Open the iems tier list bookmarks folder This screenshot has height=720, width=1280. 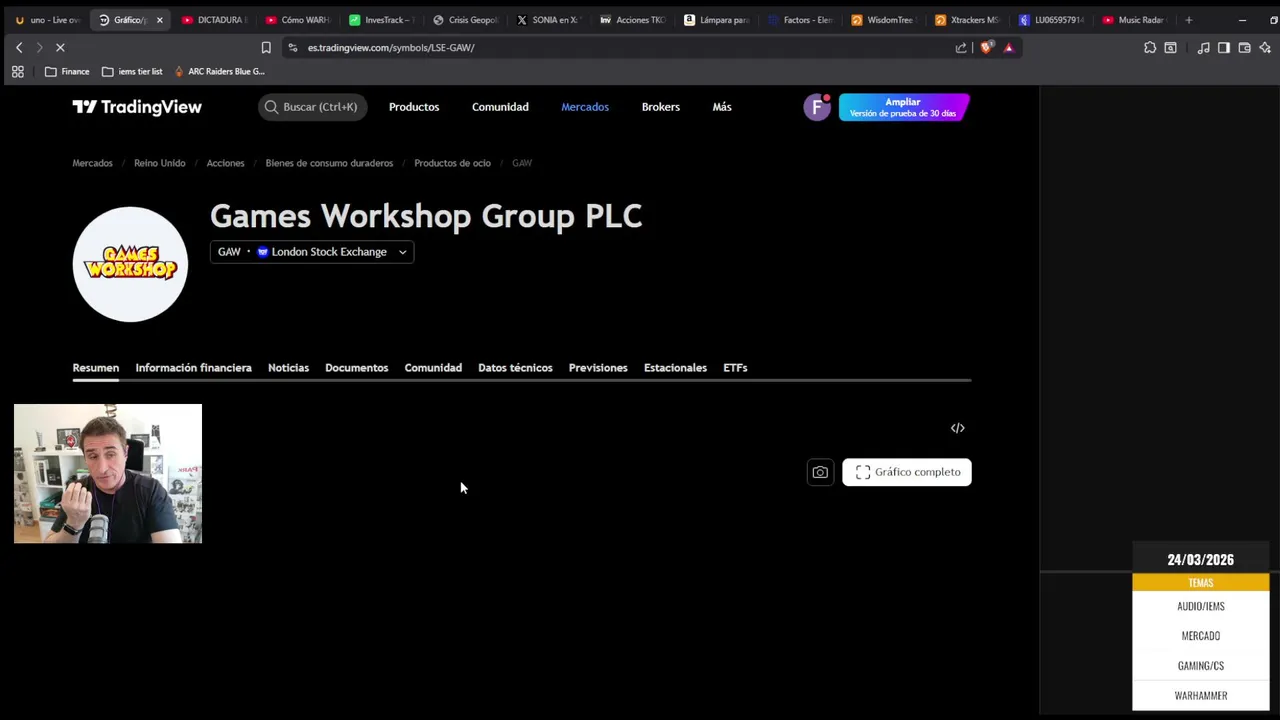pos(132,71)
